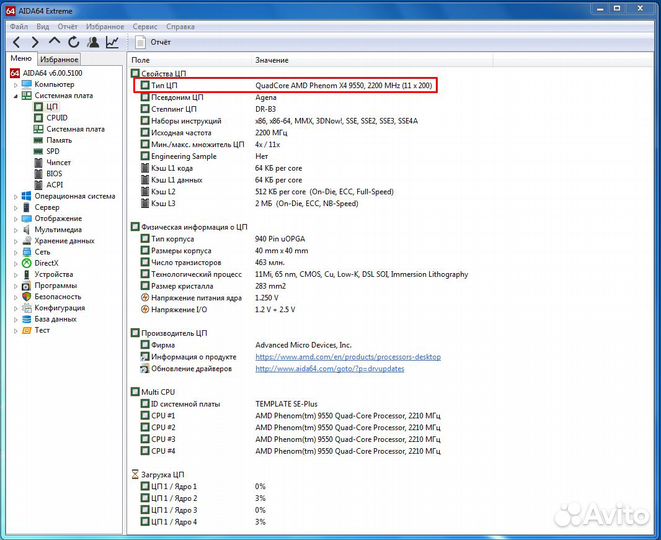Select the Отображение display icon

pos(27,218)
